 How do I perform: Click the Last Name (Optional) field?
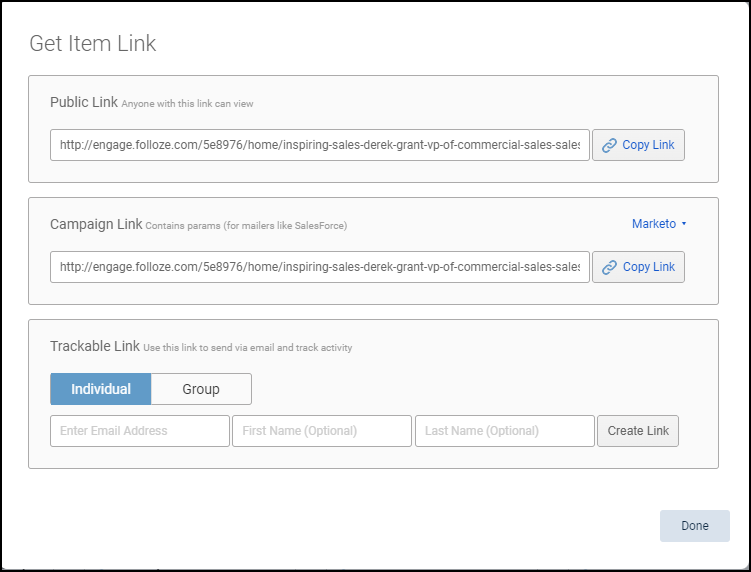[x=504, y=431]
